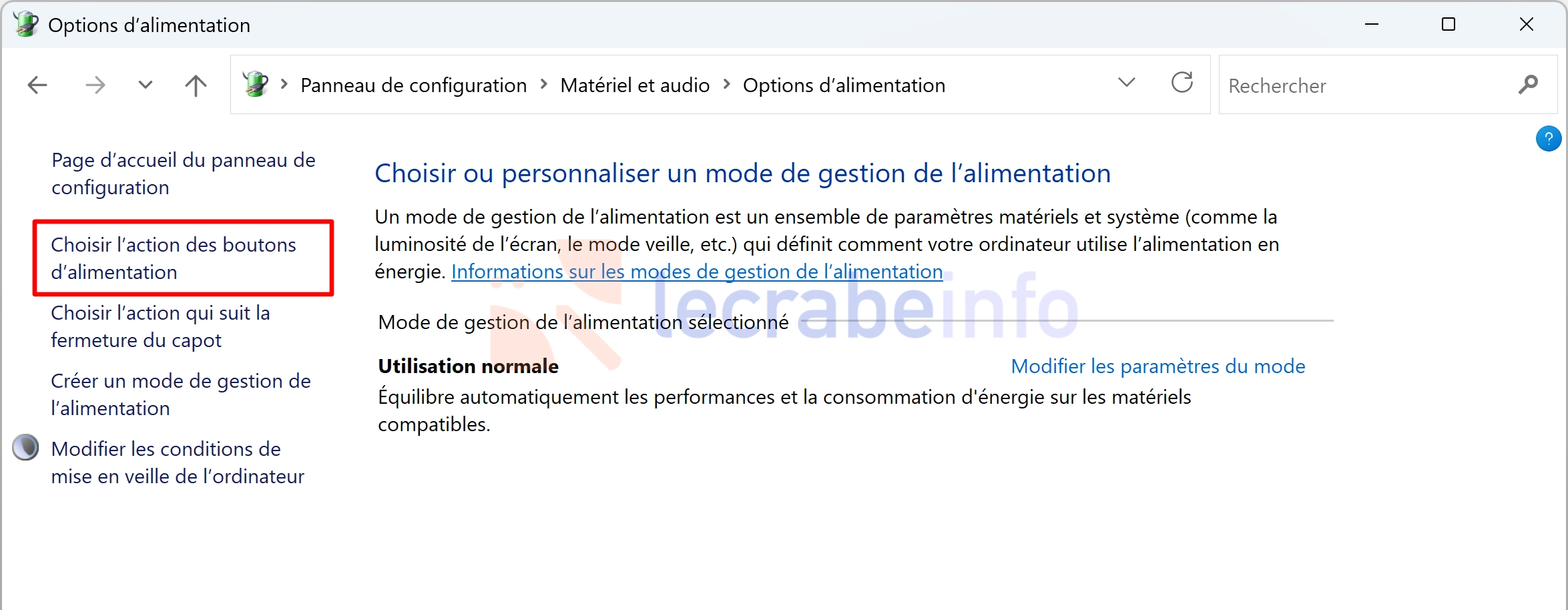This screenshot has width=1568, height=610.
Task: Click the search magnifier icon
Action: pos(1528,85)
